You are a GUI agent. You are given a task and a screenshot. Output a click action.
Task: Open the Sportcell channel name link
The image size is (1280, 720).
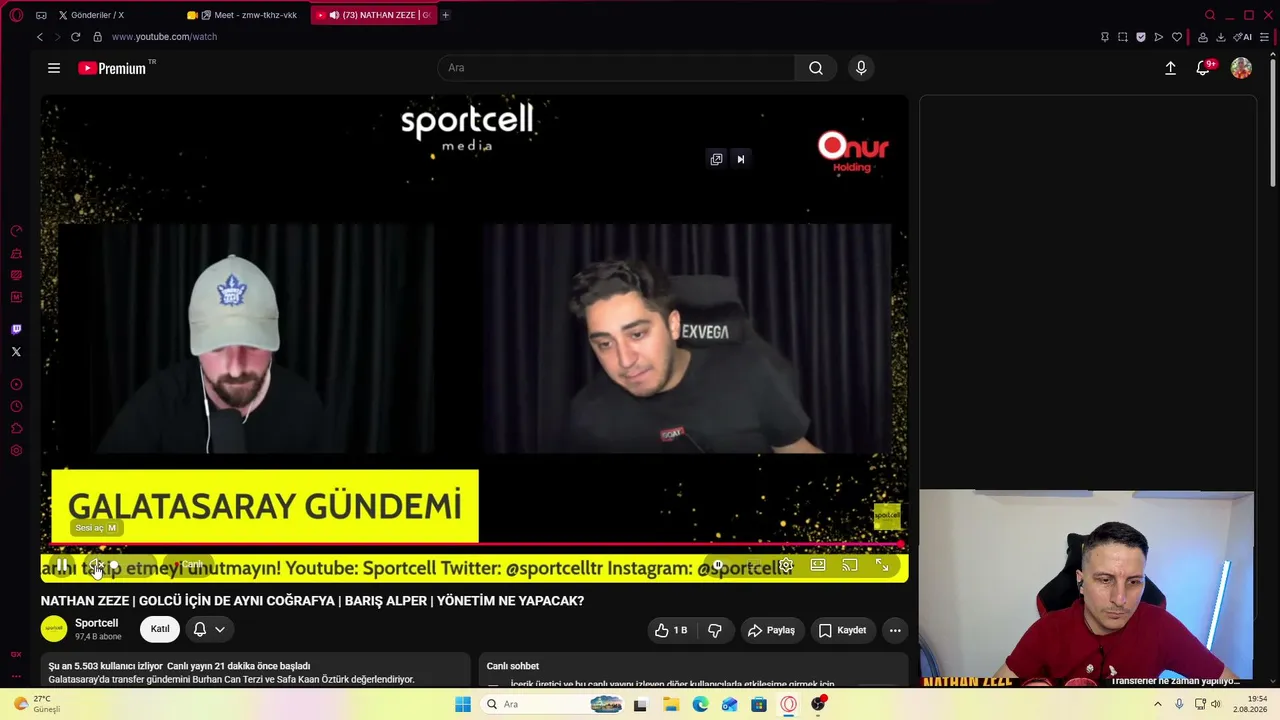(x=96, y=623)
